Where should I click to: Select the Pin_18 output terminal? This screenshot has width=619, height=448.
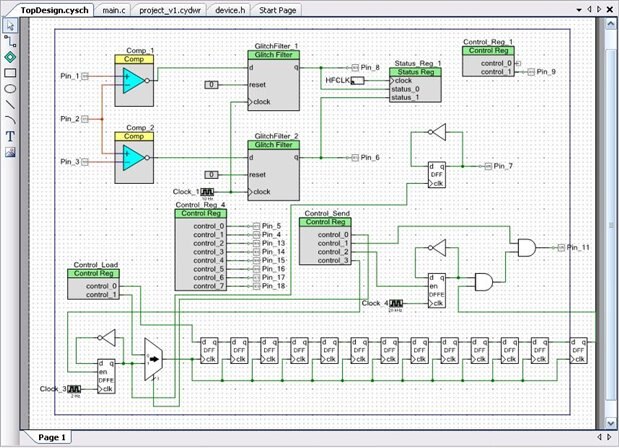tap(257, 286)
